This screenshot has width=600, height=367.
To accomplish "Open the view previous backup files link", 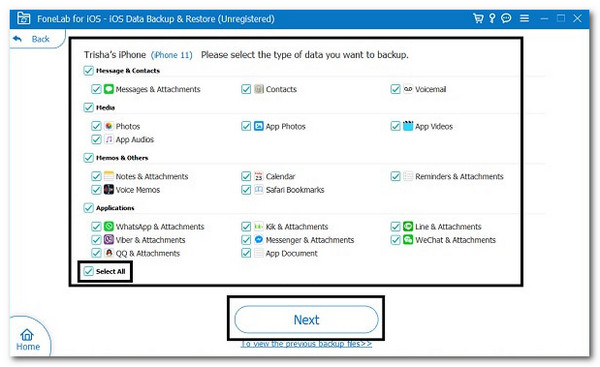I will [306, 344].
